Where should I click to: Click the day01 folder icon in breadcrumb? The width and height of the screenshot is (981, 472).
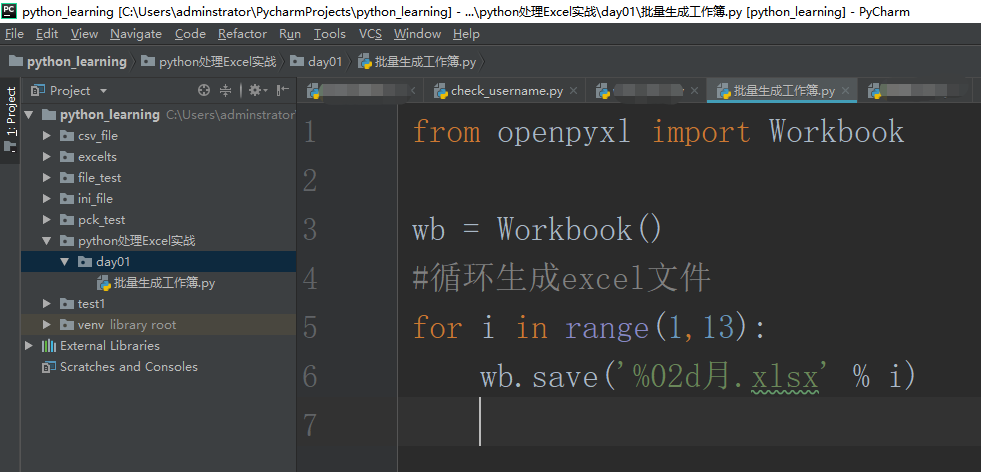(x=297, y=61)
